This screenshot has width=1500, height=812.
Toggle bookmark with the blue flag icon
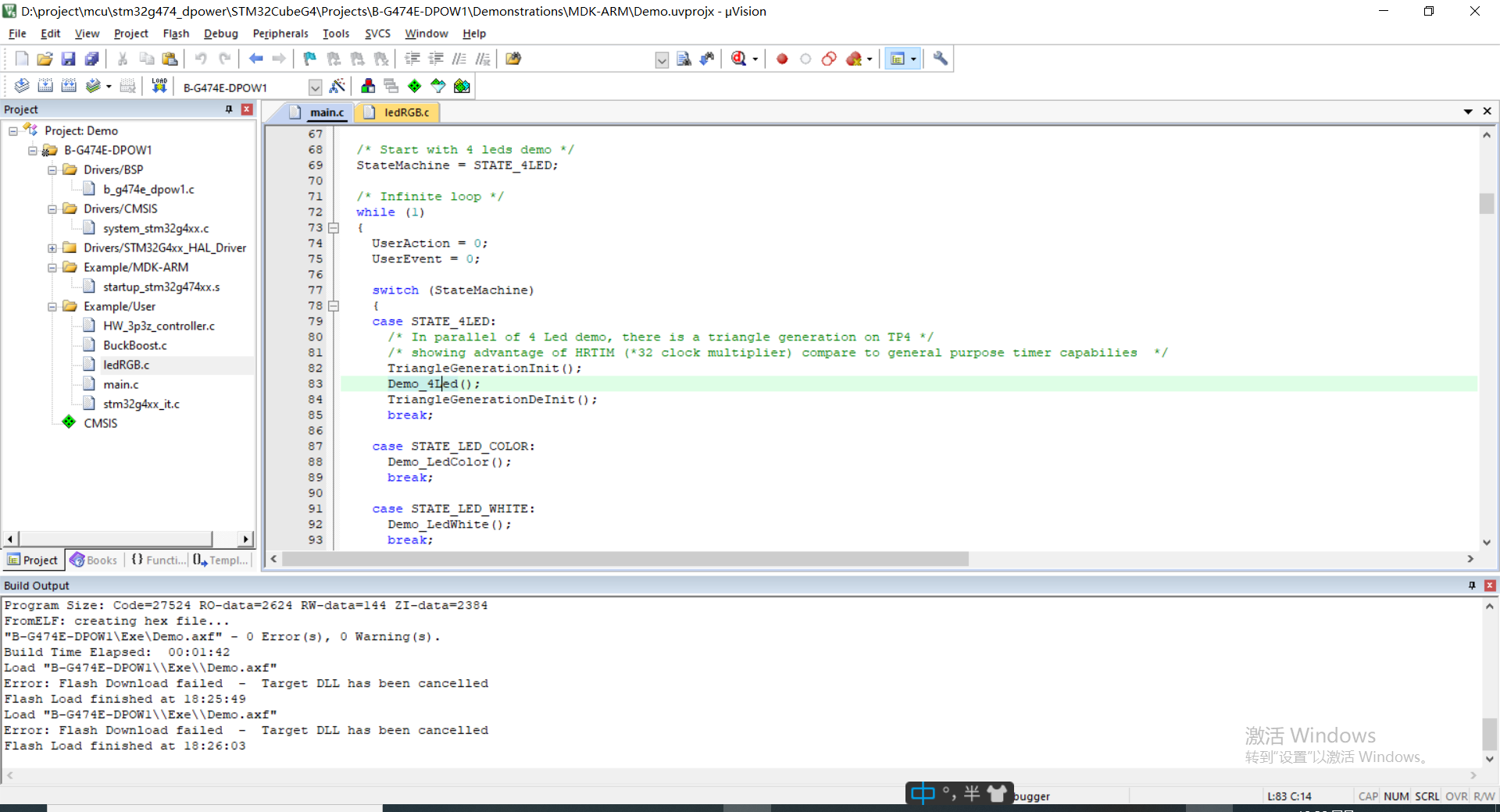(x=310, y=59)
